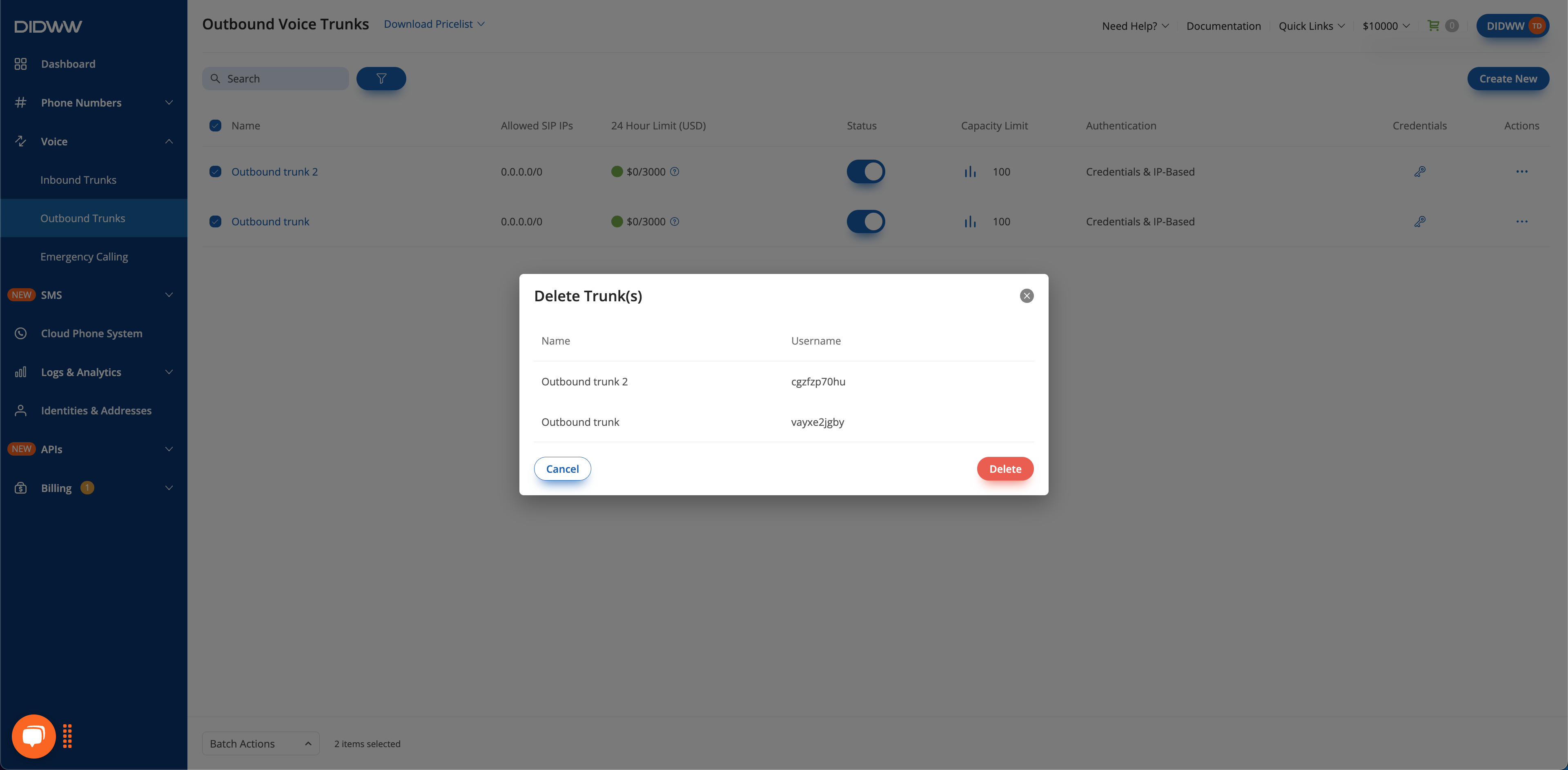Click the 2 items selected text
The width and height of the screenshot is (1568, 770).
tap(367, 744)
